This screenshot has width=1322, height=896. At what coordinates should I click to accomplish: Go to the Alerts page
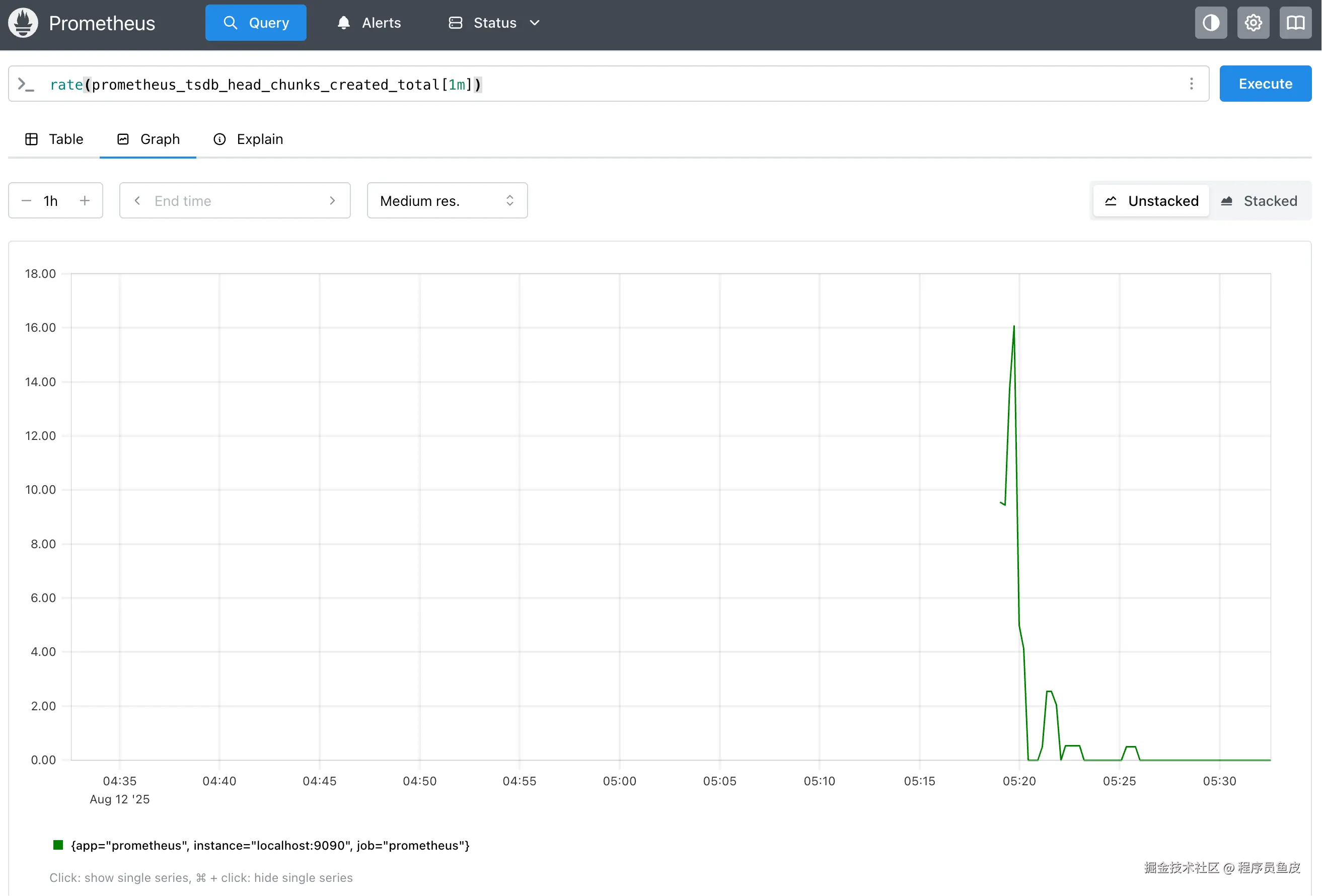[x=369, y=23]
